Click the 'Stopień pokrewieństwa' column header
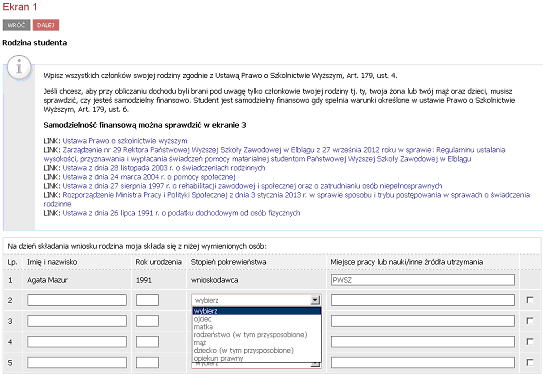The height and width of the screenshot is (374, 543). (x=229, y=262)
